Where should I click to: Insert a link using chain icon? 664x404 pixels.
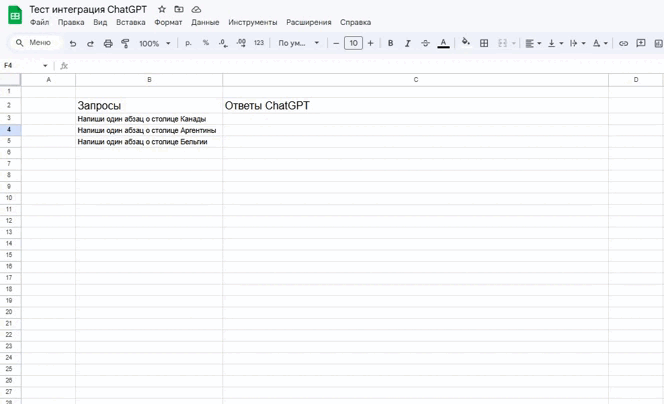click(x=623, y=43)
